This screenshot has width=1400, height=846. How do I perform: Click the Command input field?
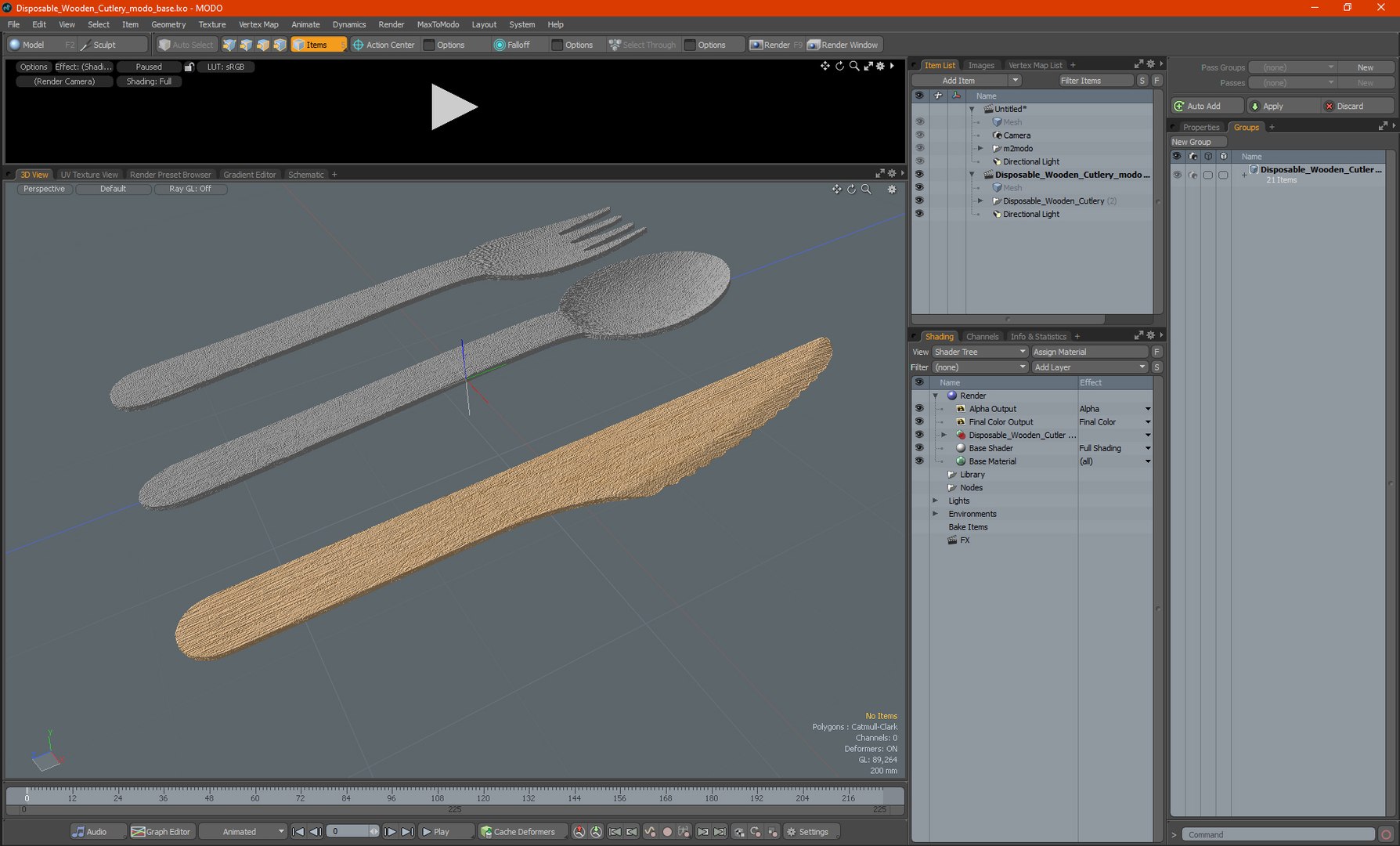coord(1278,835)
